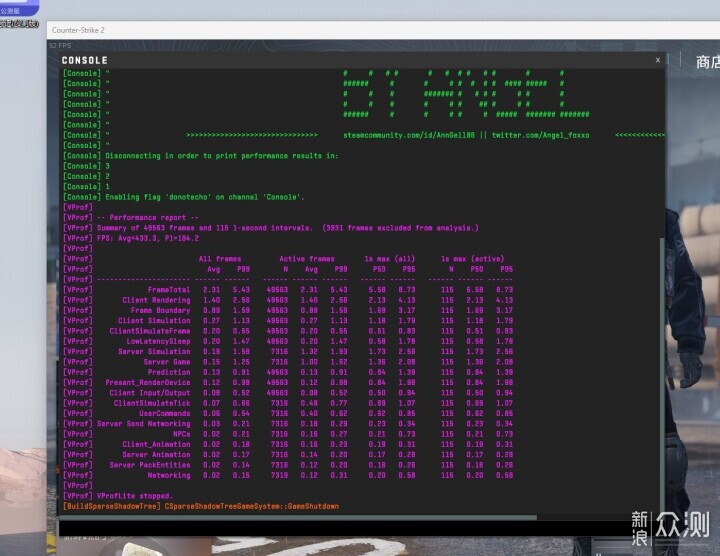Click the console command input field
Screen dimensions: 720x556
(x=344, y=528)
